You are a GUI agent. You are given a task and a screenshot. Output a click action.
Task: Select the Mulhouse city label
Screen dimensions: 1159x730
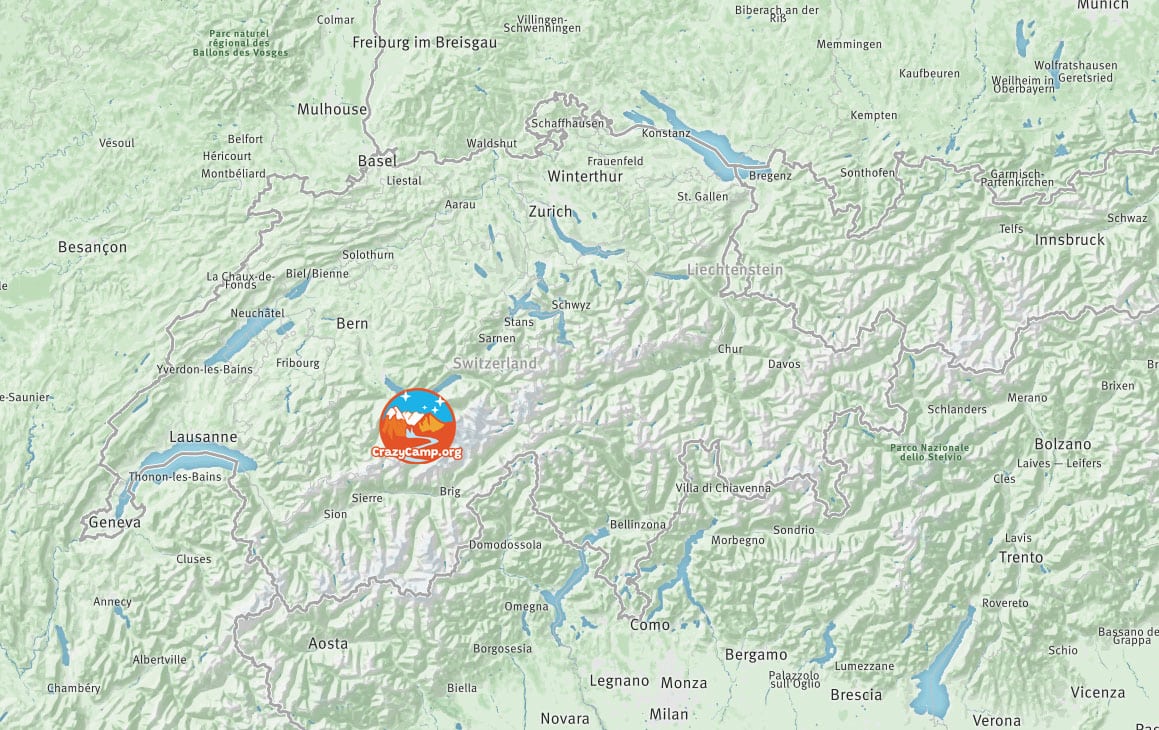tap(332, 109)
